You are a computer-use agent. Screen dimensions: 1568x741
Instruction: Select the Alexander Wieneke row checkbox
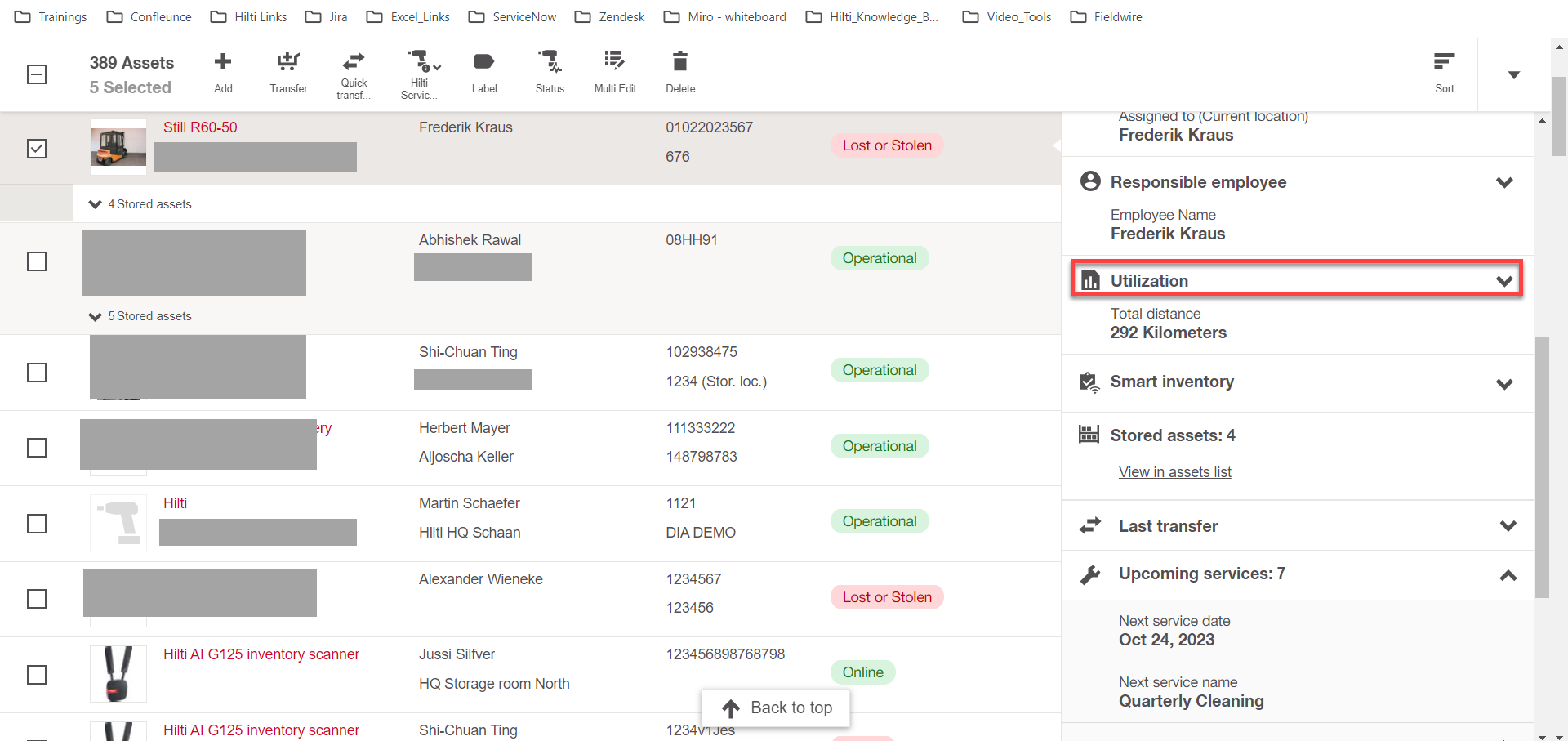(37, 599)
